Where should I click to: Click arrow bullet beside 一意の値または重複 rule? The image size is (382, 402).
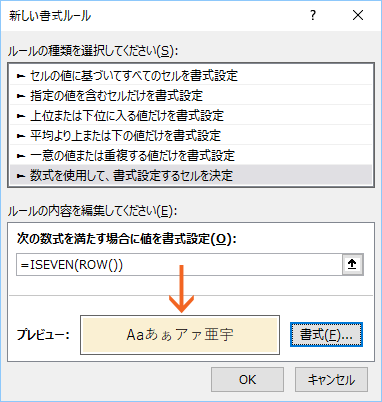[x=21, y=156]
